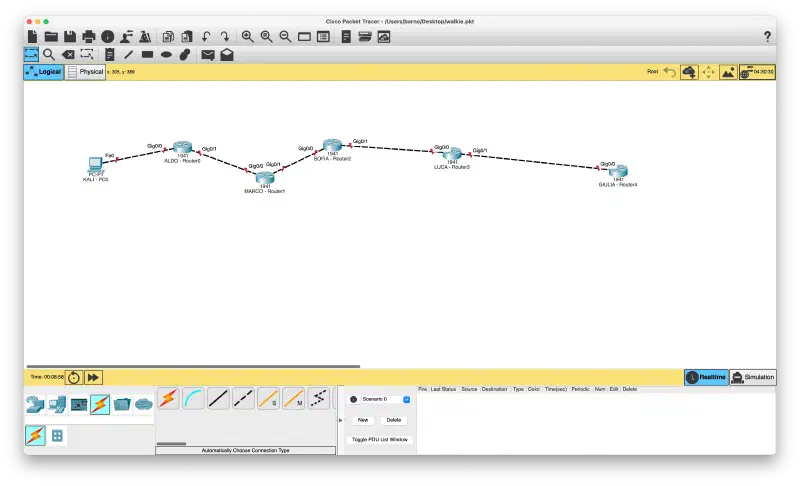Screen dimensions: 800x486
Task: Click the Delete scenario button
Action: (393, 420)
